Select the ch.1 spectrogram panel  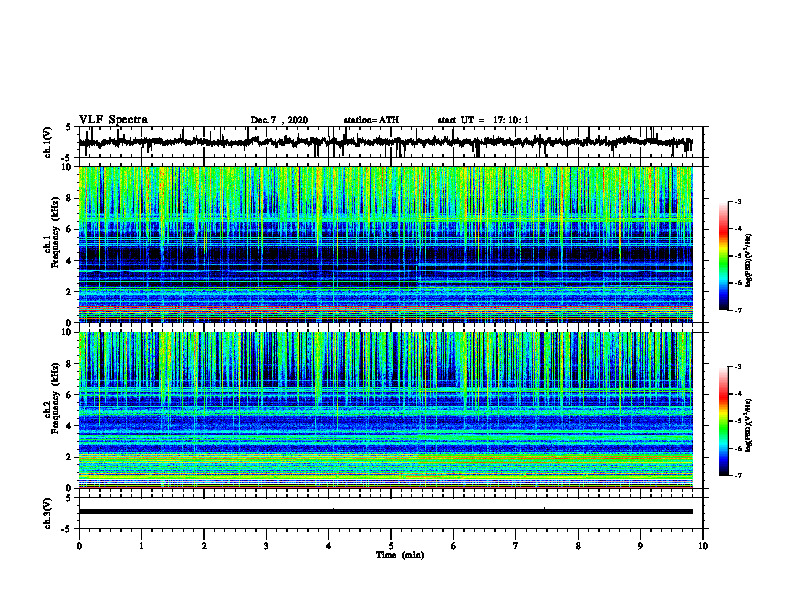click(385, 244)
